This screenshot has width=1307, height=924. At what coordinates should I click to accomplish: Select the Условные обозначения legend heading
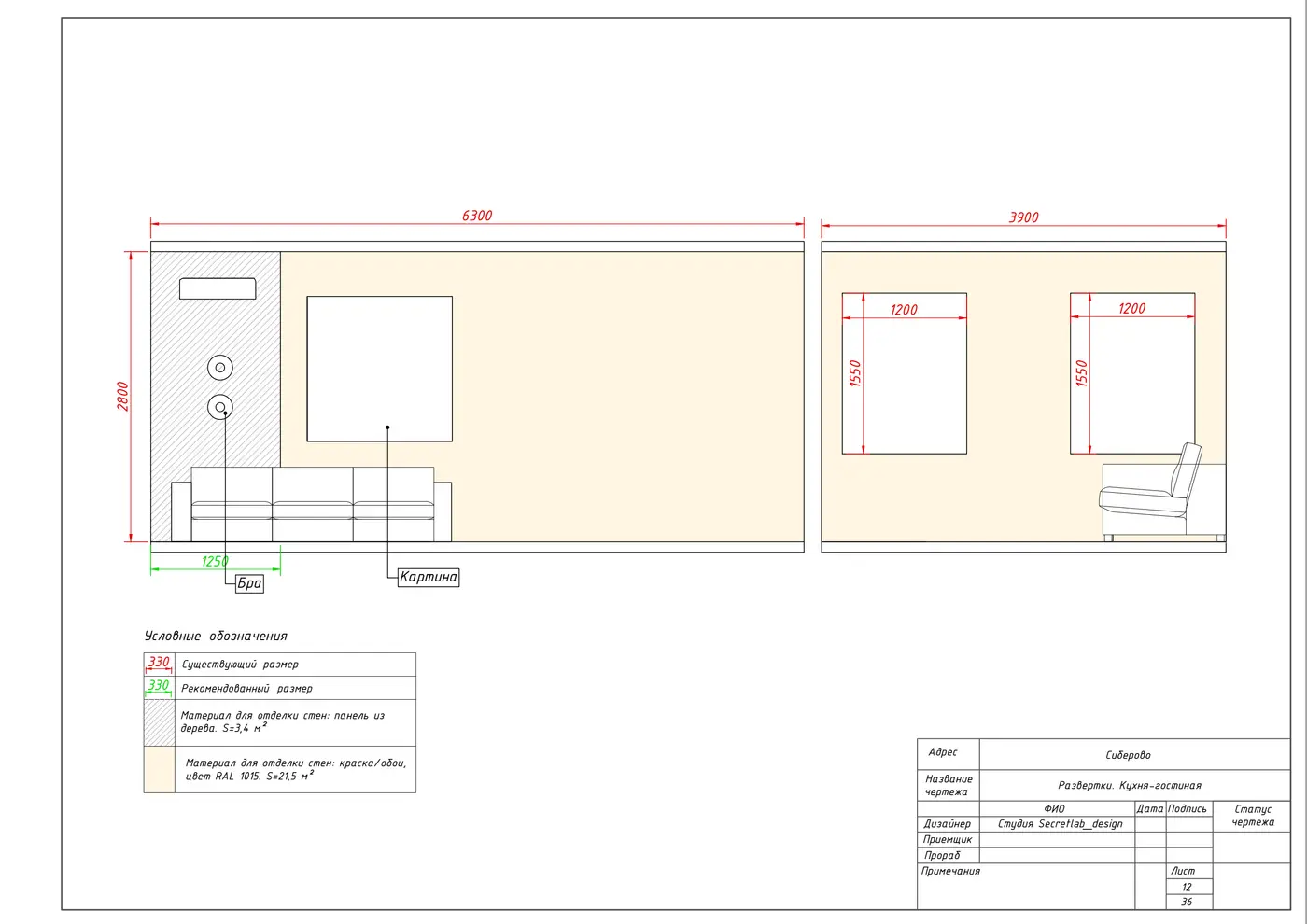(x=216, y=636)
